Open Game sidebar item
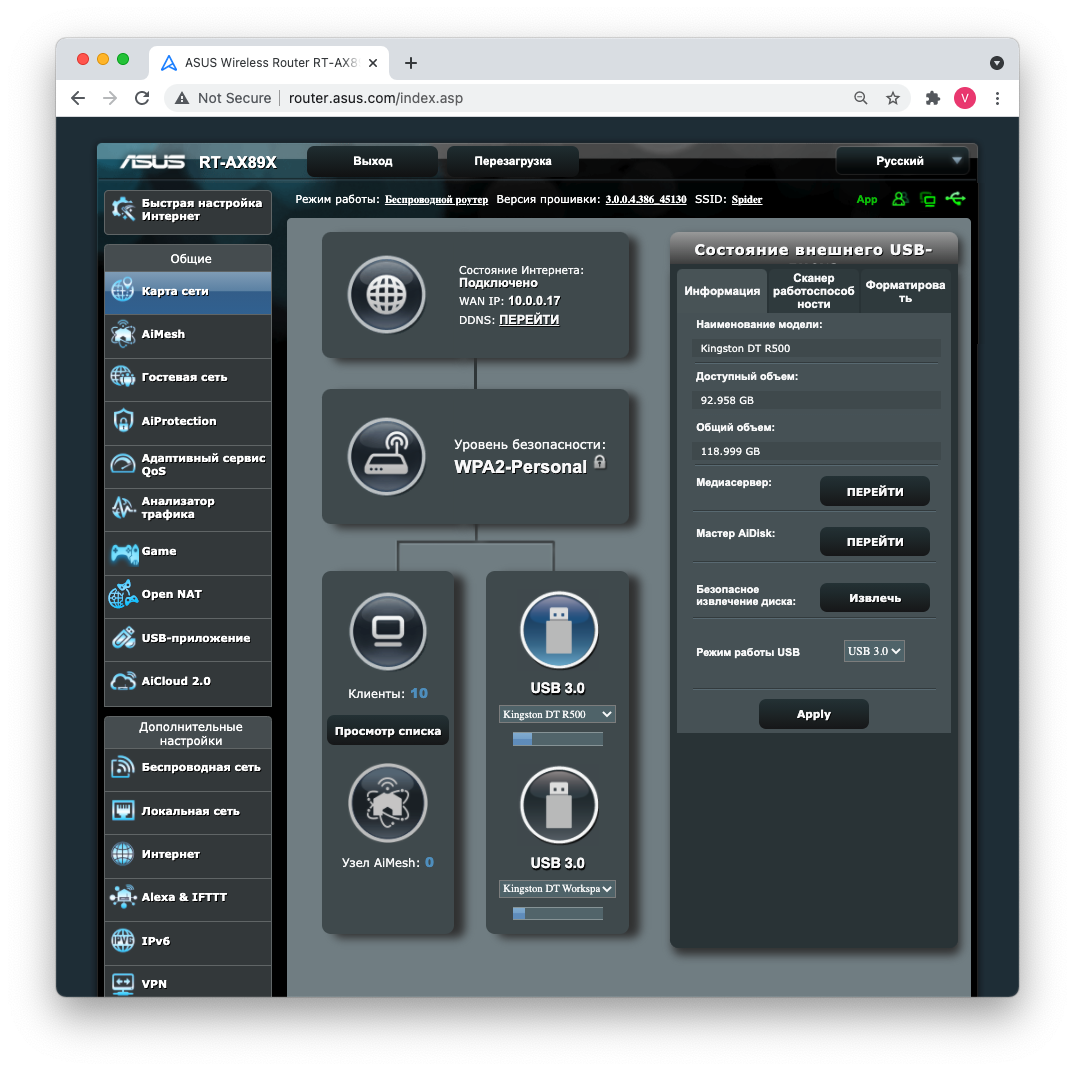The width and height of the screenshot is (1075, 1071). 188,552
